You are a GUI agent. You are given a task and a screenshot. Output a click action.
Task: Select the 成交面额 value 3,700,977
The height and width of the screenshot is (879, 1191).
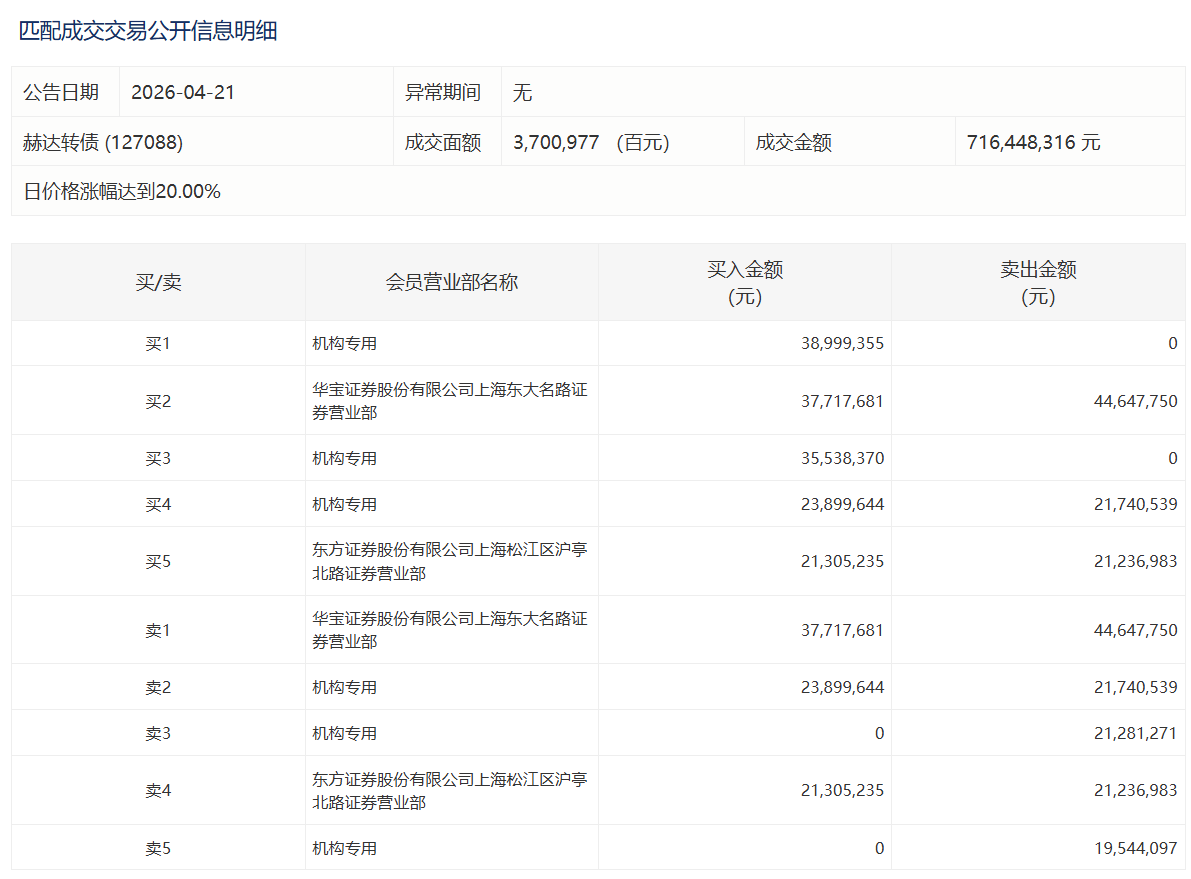click(x=556, y=142)
